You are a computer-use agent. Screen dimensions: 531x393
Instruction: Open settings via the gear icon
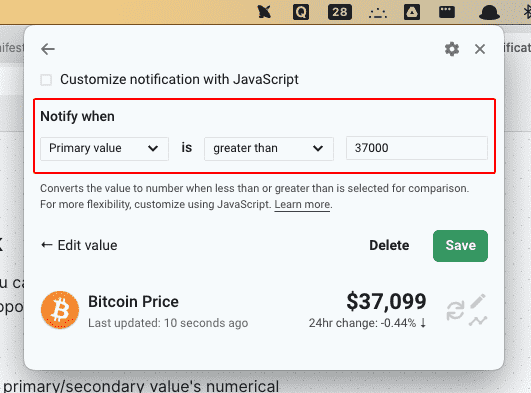pos(452,49)
